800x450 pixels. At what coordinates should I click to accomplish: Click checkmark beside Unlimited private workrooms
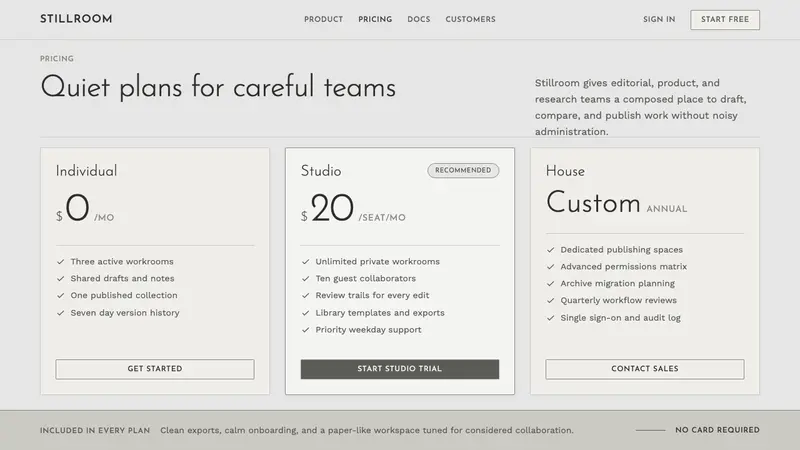(306, 262)
